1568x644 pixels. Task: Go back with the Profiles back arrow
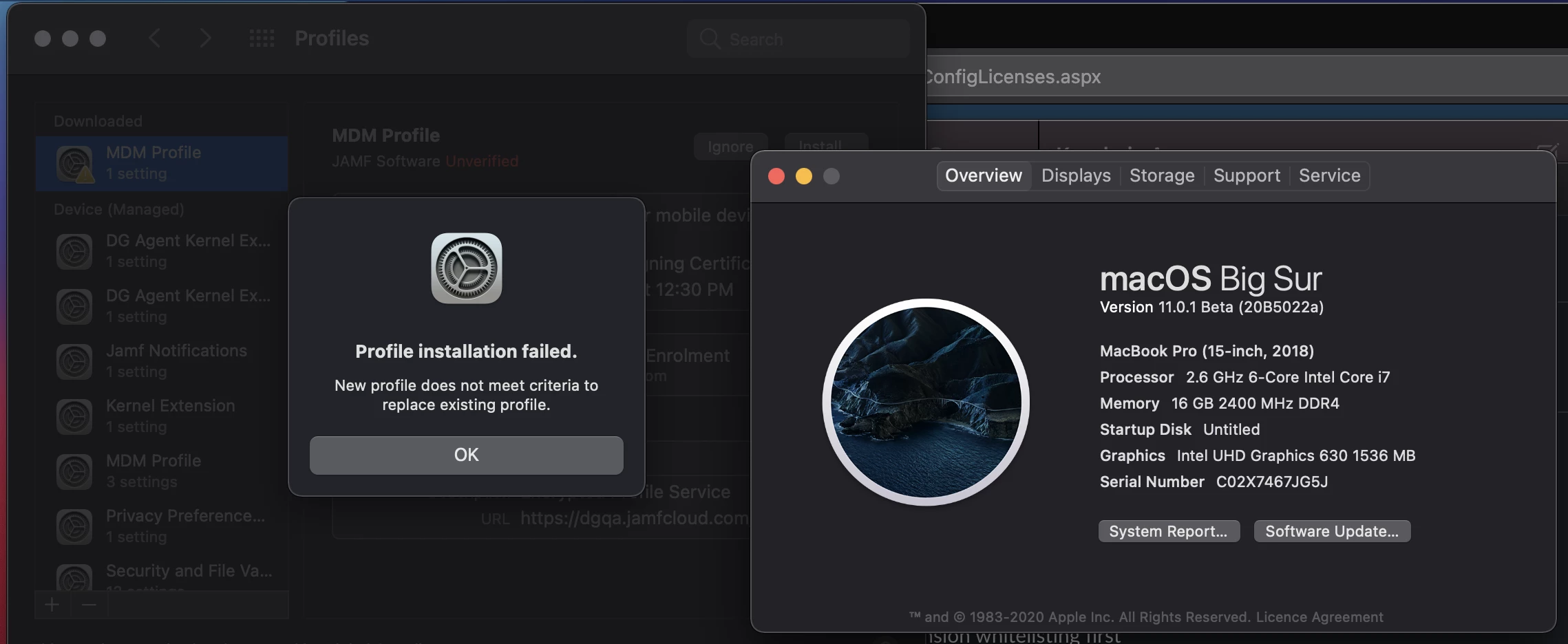pos(155,39)
